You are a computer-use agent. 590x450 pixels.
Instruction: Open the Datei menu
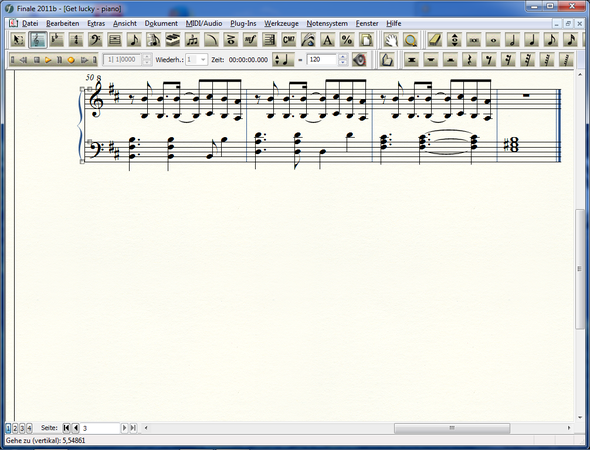30,23
